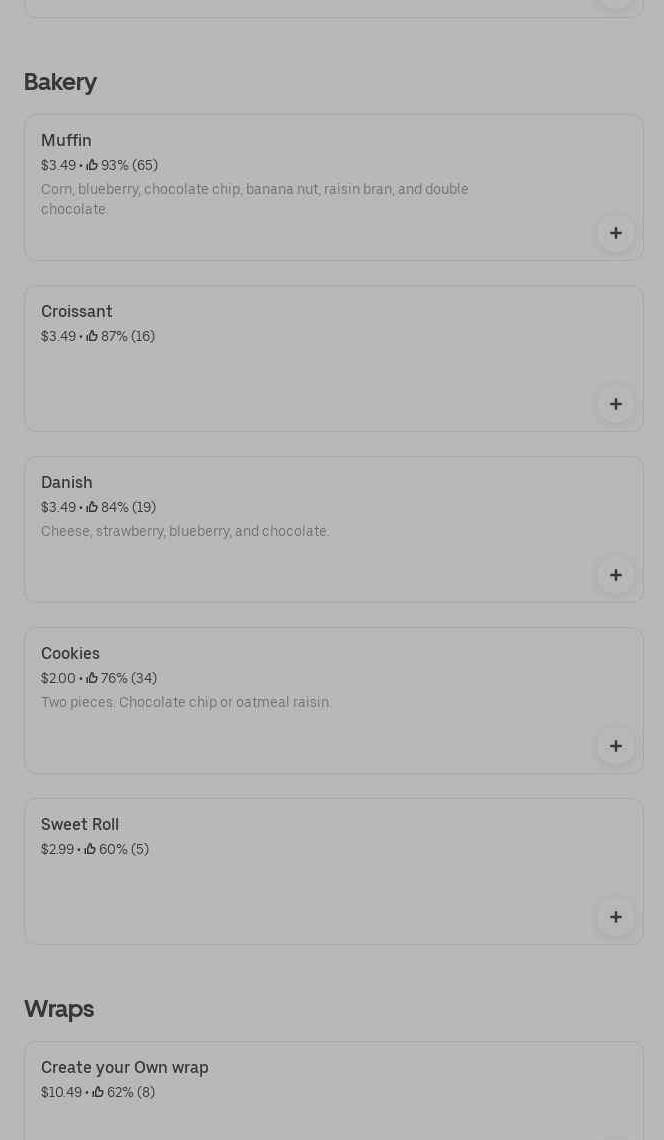Open the Croissant item details
Screen dimensions: 664x1140
[77, 312]
